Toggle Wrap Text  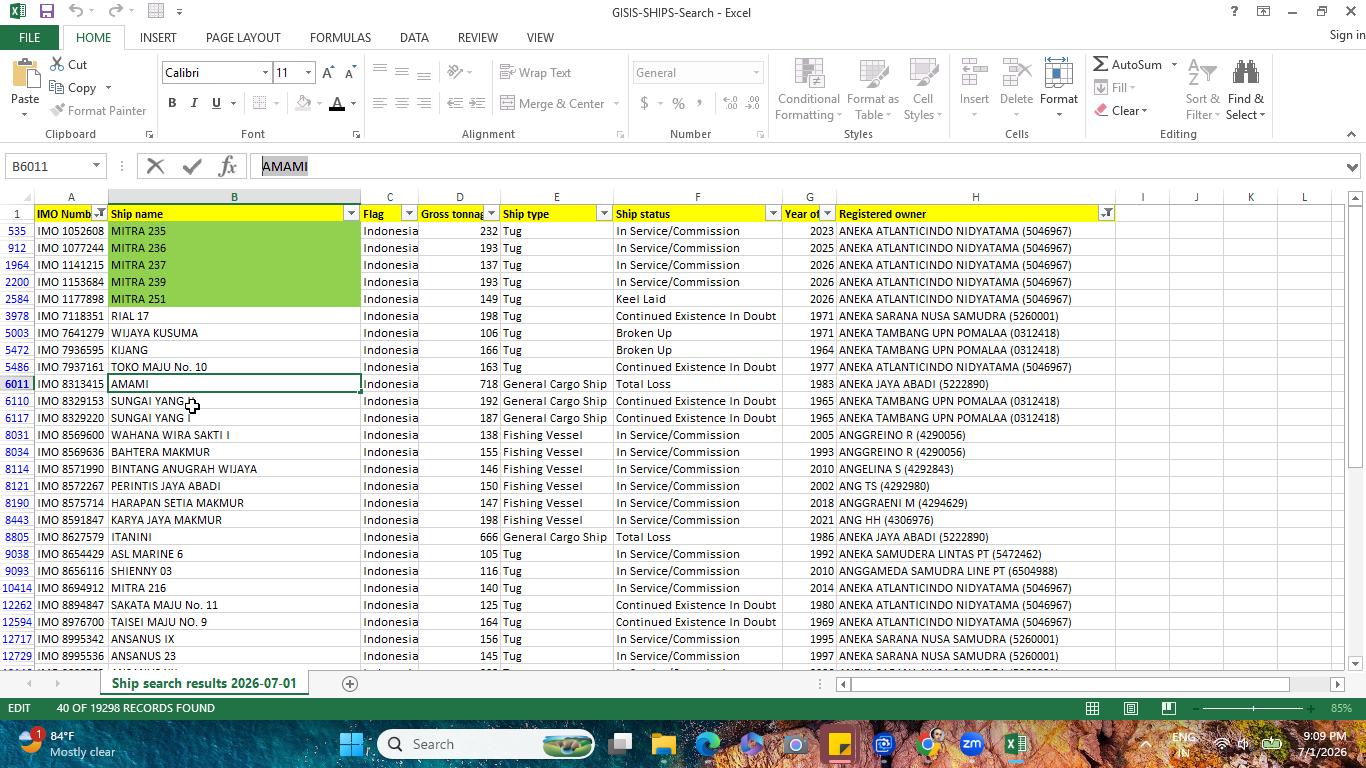tap(535, 73)
